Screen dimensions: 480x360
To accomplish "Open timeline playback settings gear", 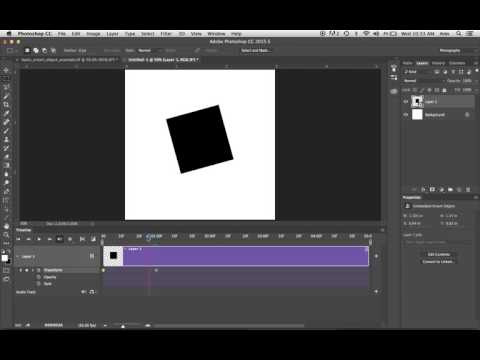I will tap(70, 239).
